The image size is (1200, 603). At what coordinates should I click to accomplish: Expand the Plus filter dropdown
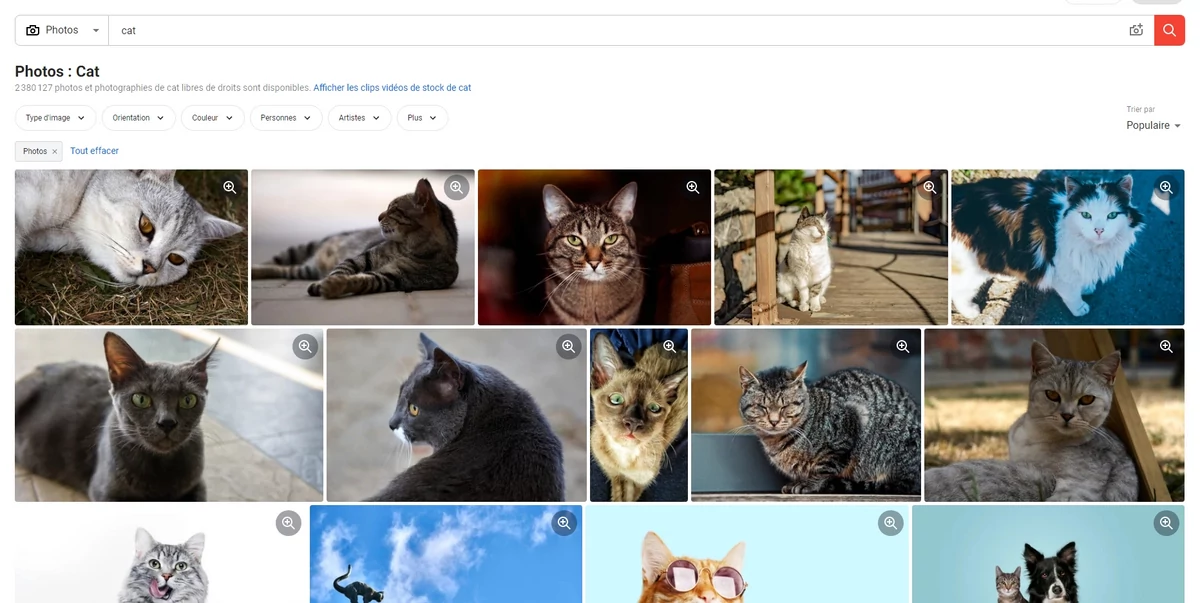[423, 118]
